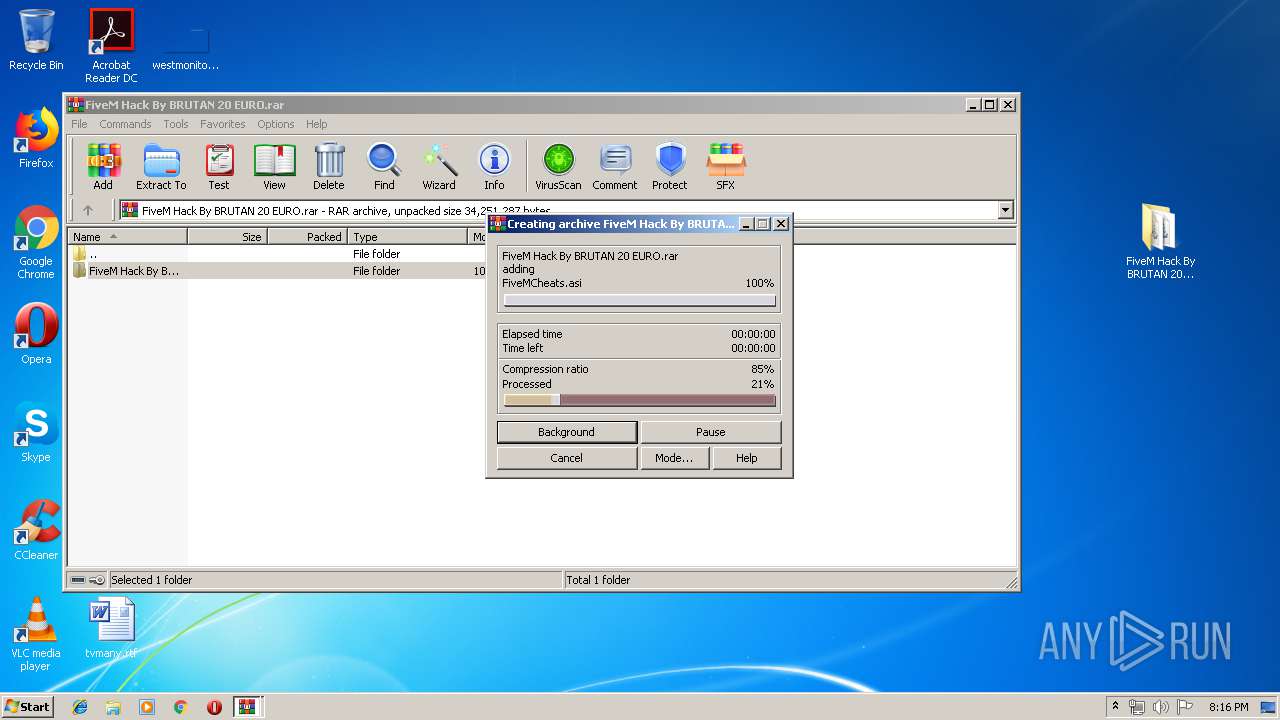Click the Test archive icon

[219, 166]
